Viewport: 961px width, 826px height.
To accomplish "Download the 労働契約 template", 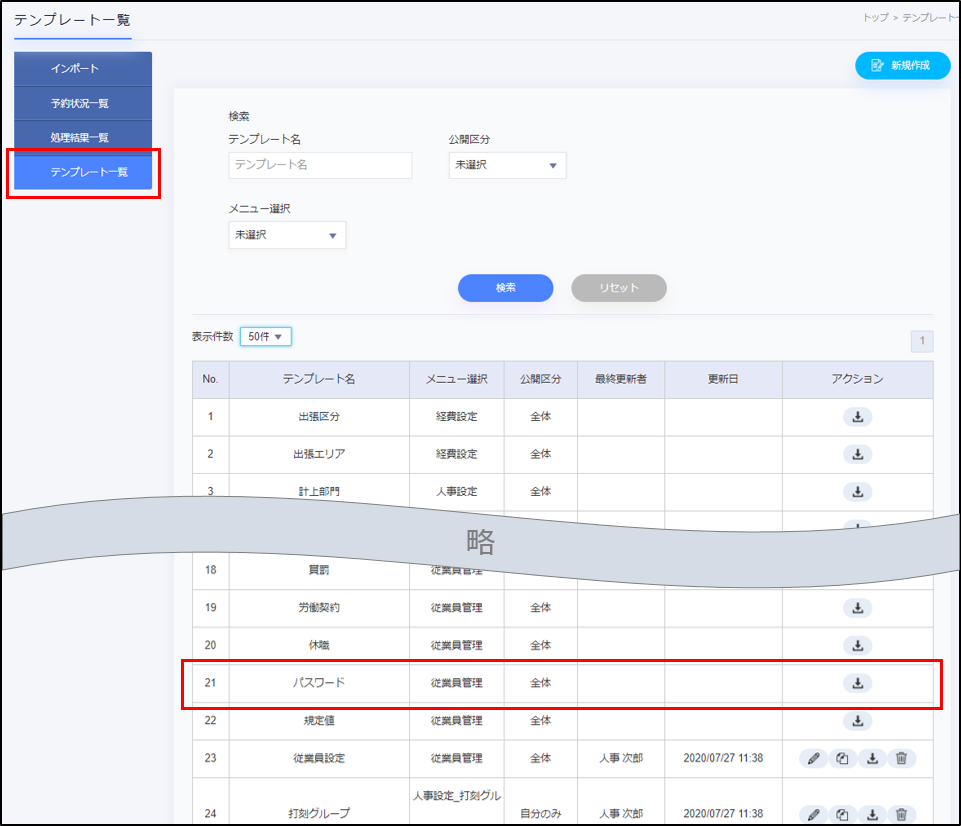I will click(857, 608).
